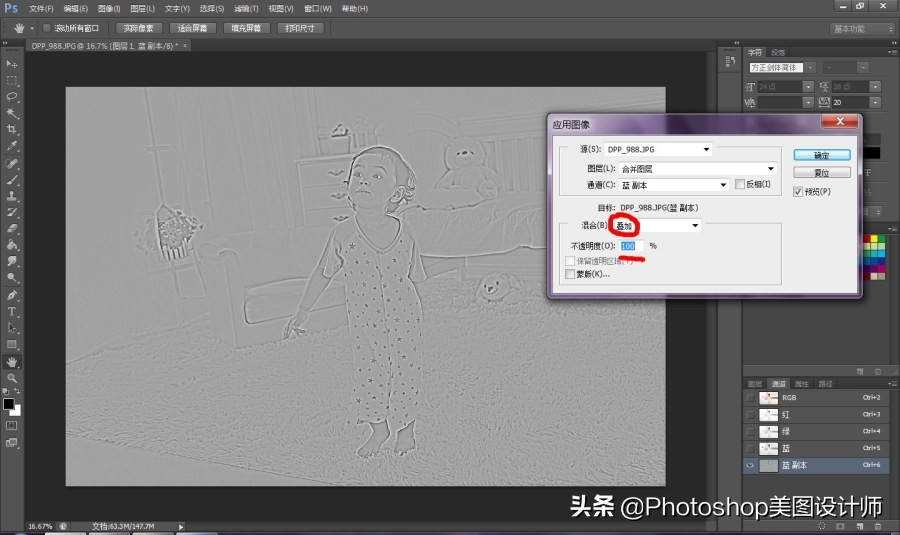The image size is (900, 535).
Task: Select the Lasso tool
Action: (x=12, y=96)
